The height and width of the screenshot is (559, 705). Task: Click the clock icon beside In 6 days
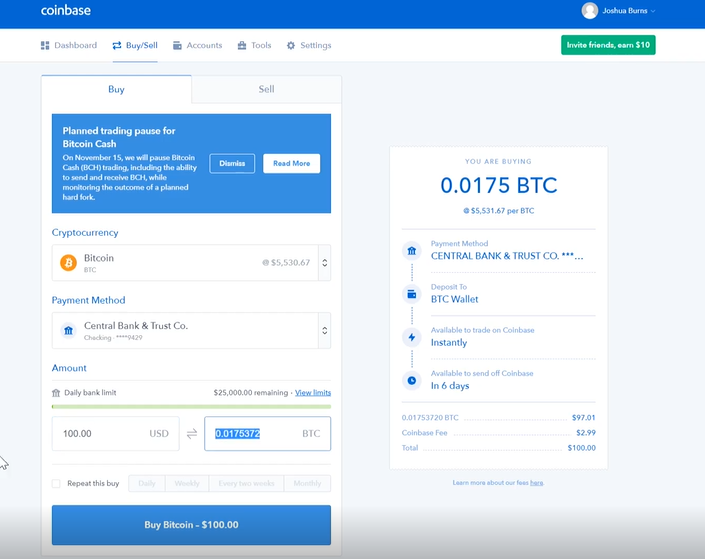coord(411,380)
